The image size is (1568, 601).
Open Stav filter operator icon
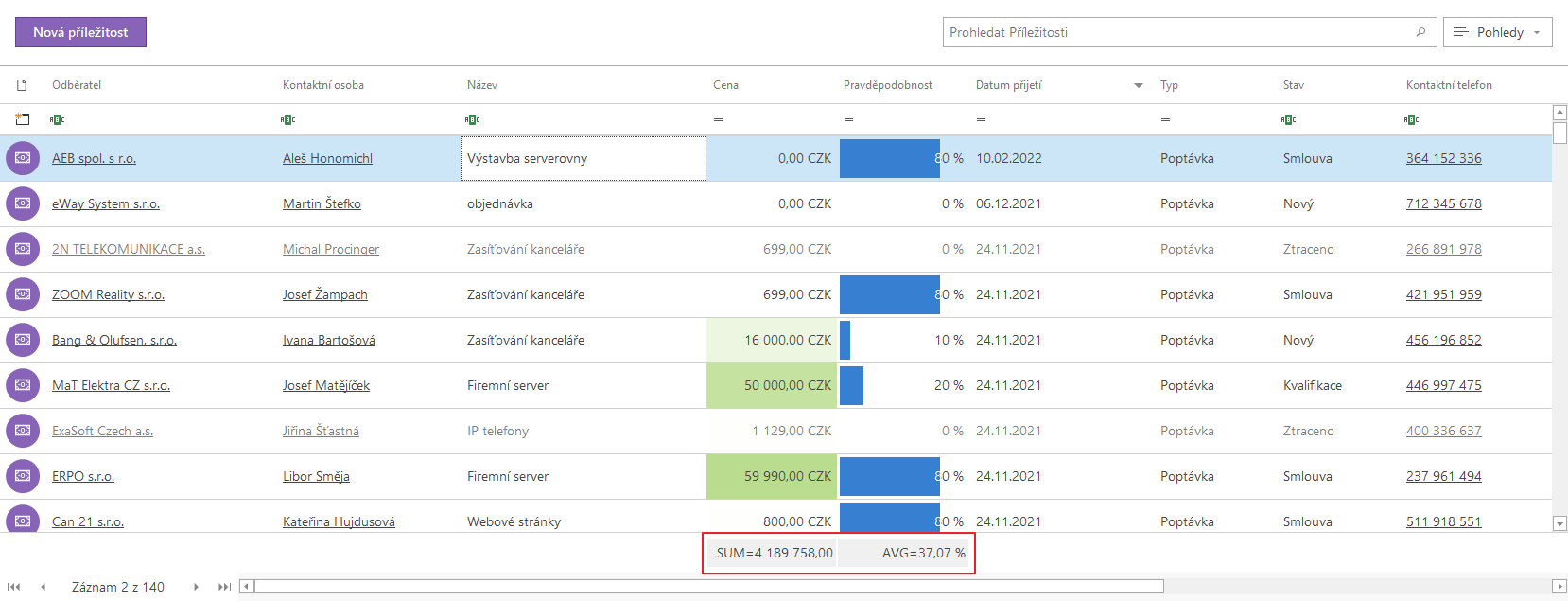point(1288,119)
